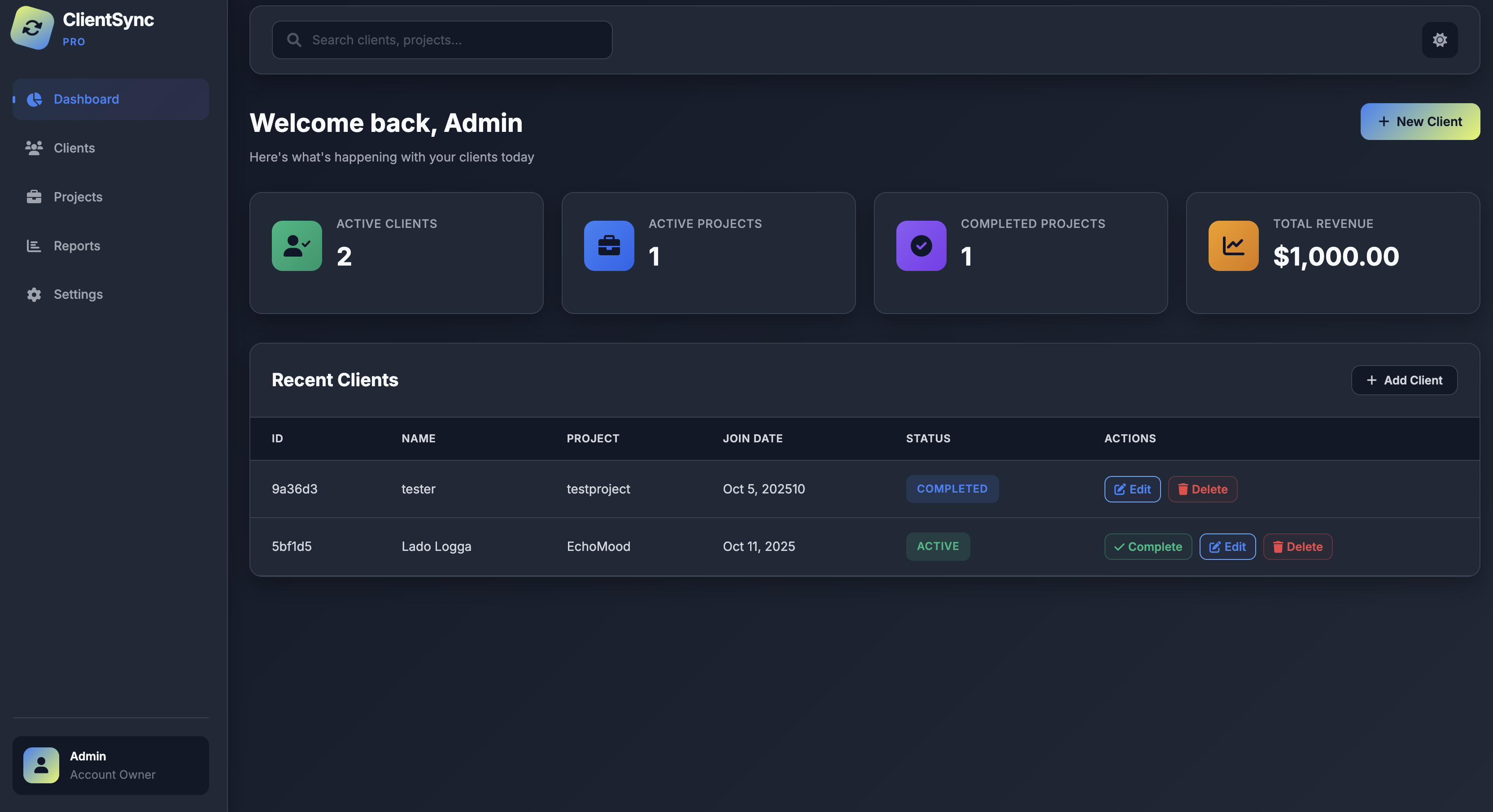Click the Admin avatar icon in sidebar
This screenshot has width=1493, height=812.
click(x=41, y=765)
